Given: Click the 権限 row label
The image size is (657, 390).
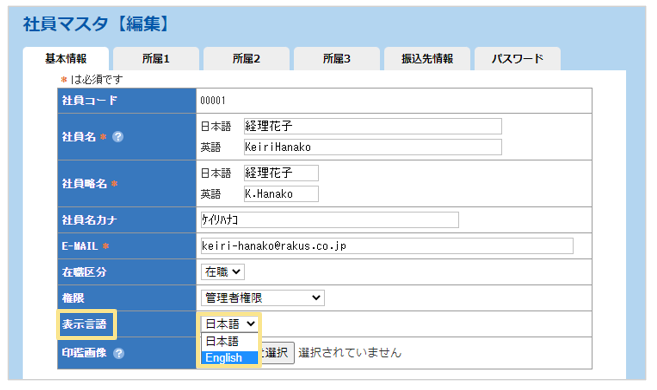Looking at the screenshot, I should [73, 298].
